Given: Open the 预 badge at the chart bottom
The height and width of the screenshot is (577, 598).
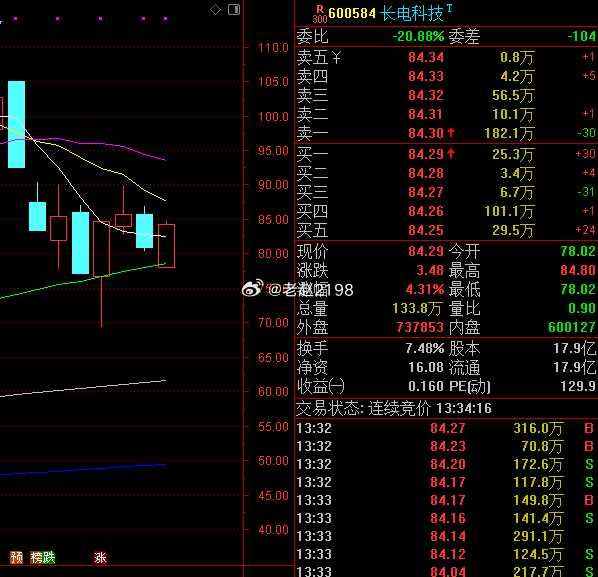Looking at the screenshot, I should 16,558.
